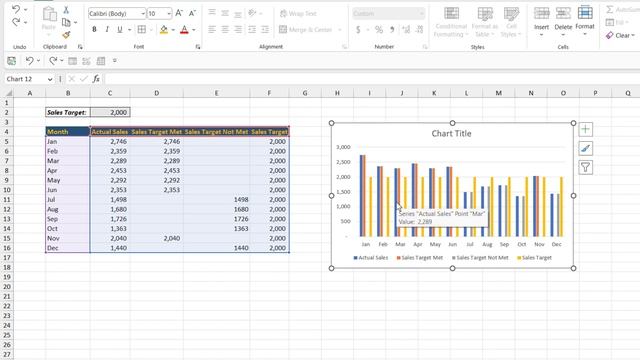Cut selection with the scissors icon
This screenshot has width=640, height=360.
pyautogui.click(x=66, y=10)
